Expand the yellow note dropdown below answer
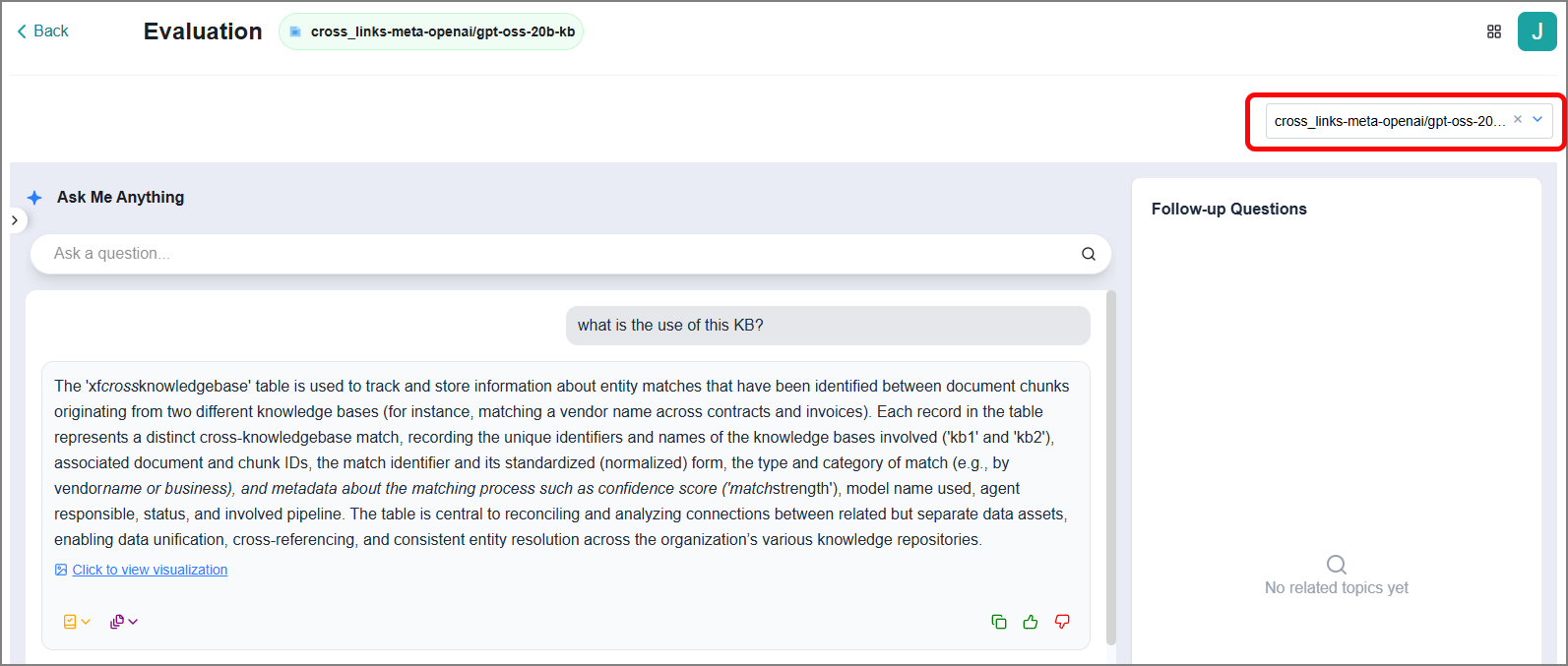Image resolution: width=1568 pixels, height=666 pixels. pyautogui.click(x=77, y=622)
